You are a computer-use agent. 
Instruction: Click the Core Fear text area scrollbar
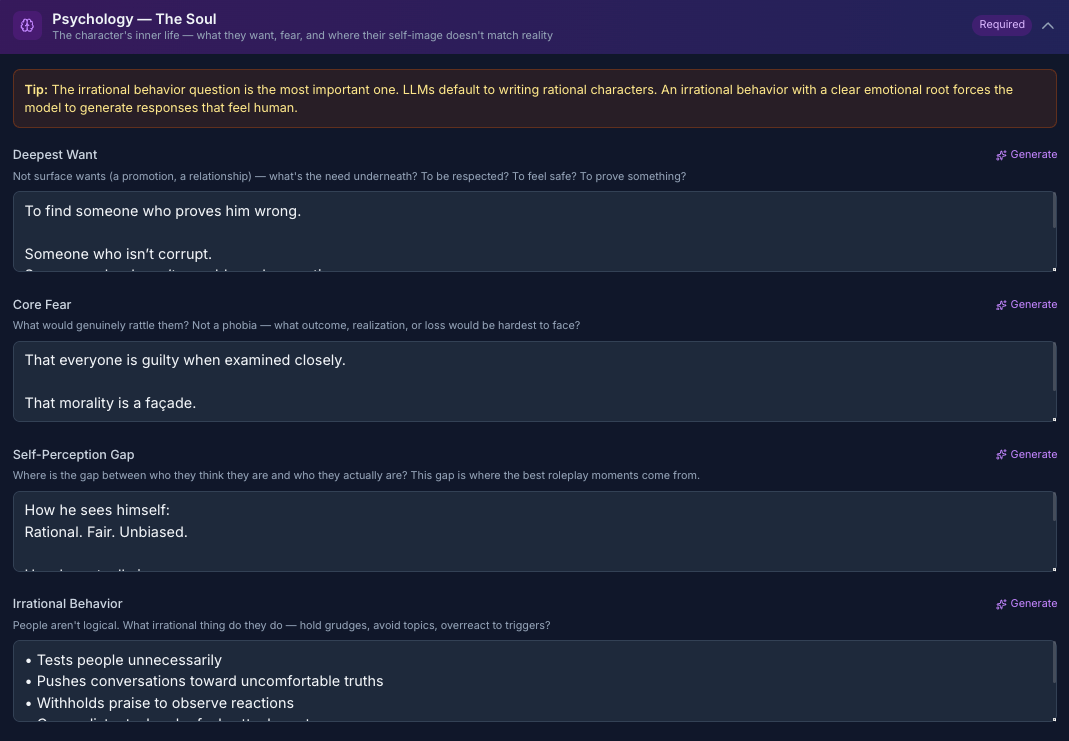1054,367
